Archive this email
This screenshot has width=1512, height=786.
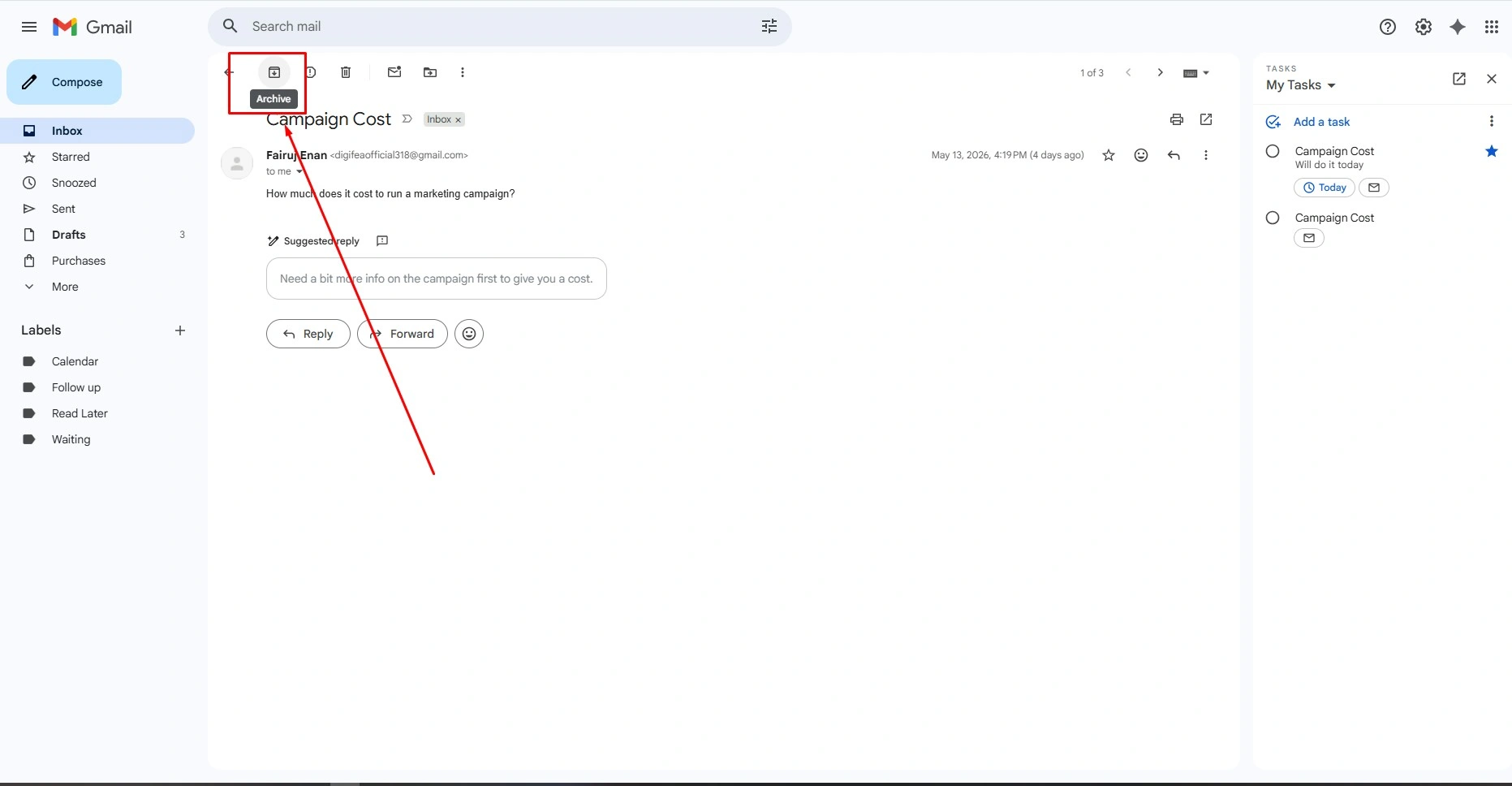274,72
